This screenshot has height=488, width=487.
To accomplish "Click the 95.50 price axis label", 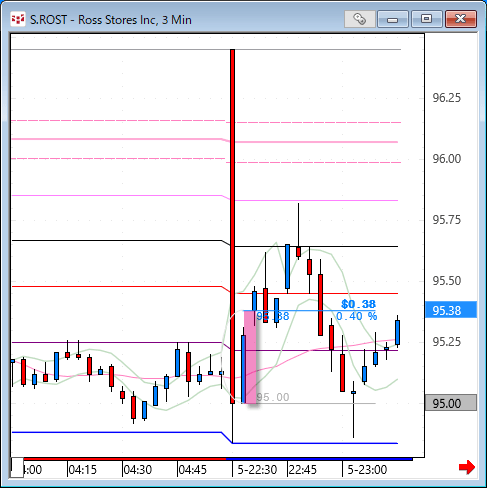I will (447, 281).
